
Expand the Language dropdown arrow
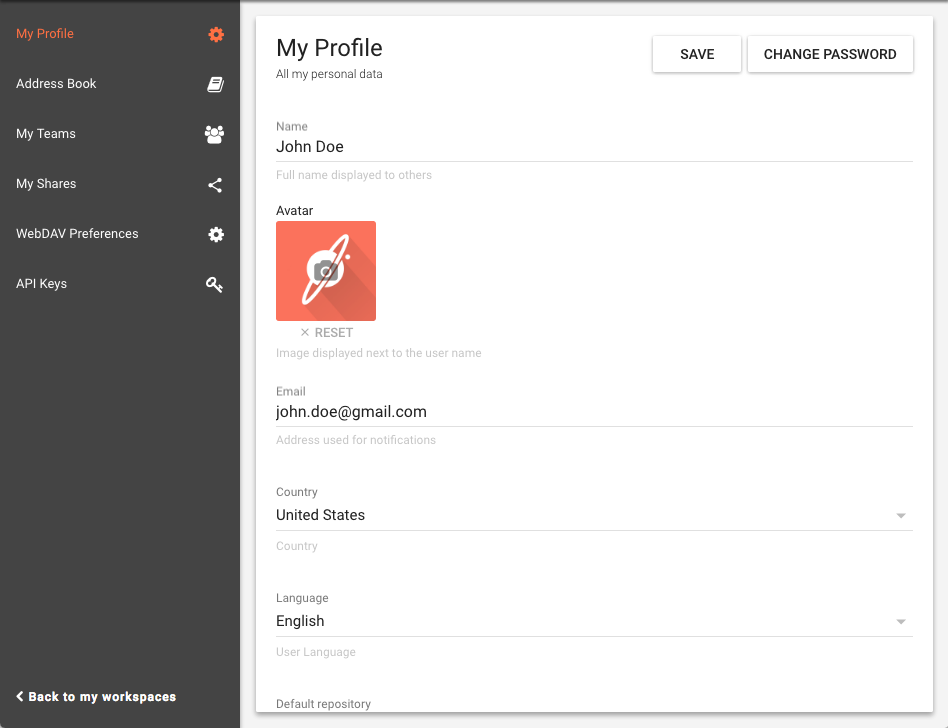(x=900, y=622)
